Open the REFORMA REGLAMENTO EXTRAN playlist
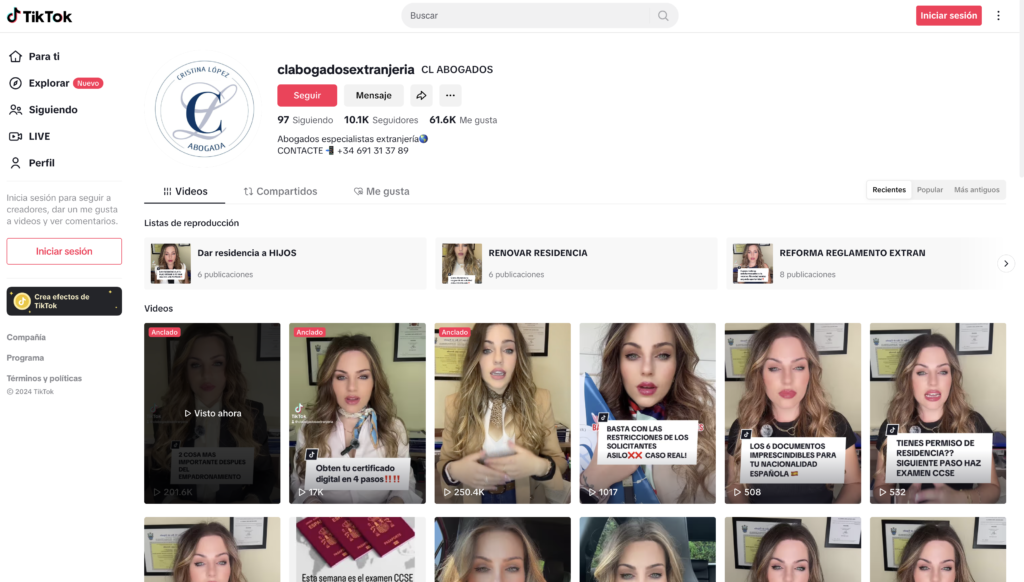Image resolution: width=1024 pixels, height=582 pixels. 862,263
